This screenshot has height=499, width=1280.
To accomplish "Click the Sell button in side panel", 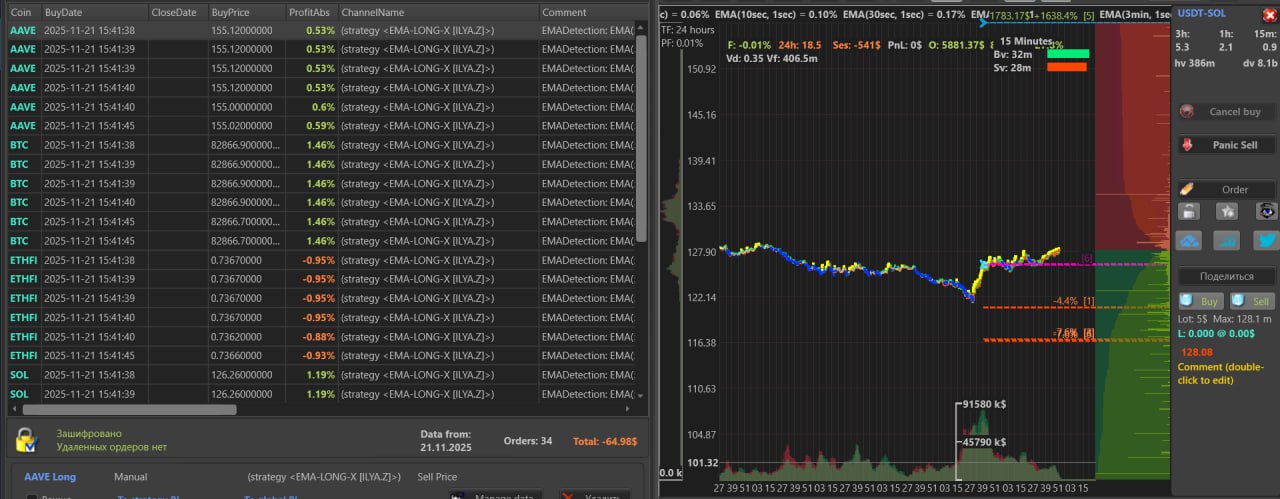I will 1252,301.
